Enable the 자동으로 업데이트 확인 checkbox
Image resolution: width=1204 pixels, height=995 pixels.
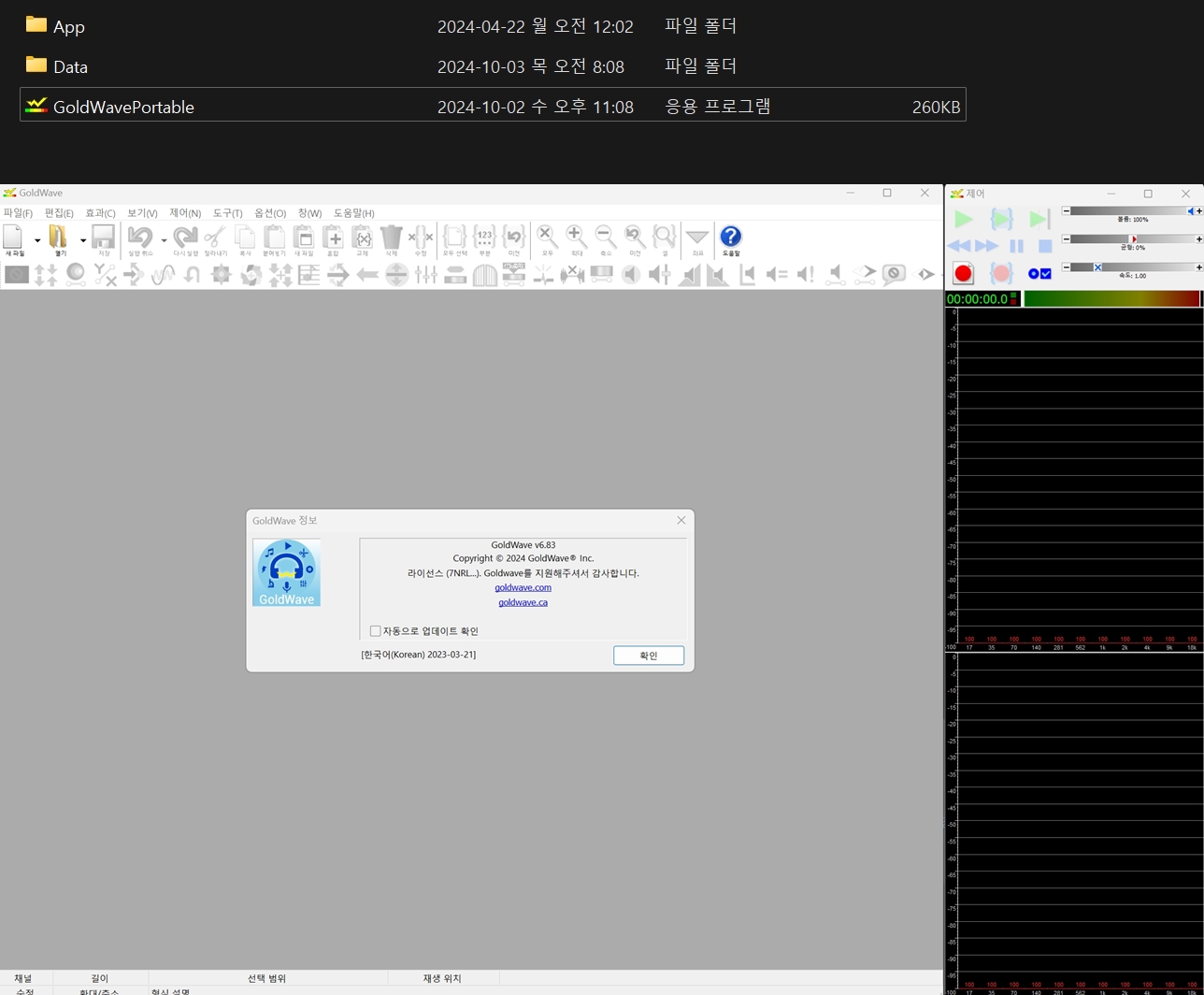point(376,631)
